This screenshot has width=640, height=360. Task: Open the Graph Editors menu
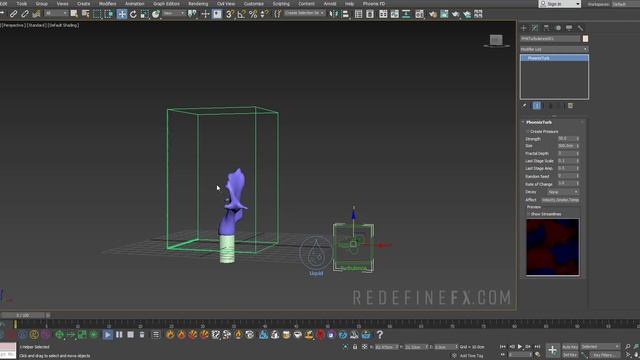pos(166,4)
